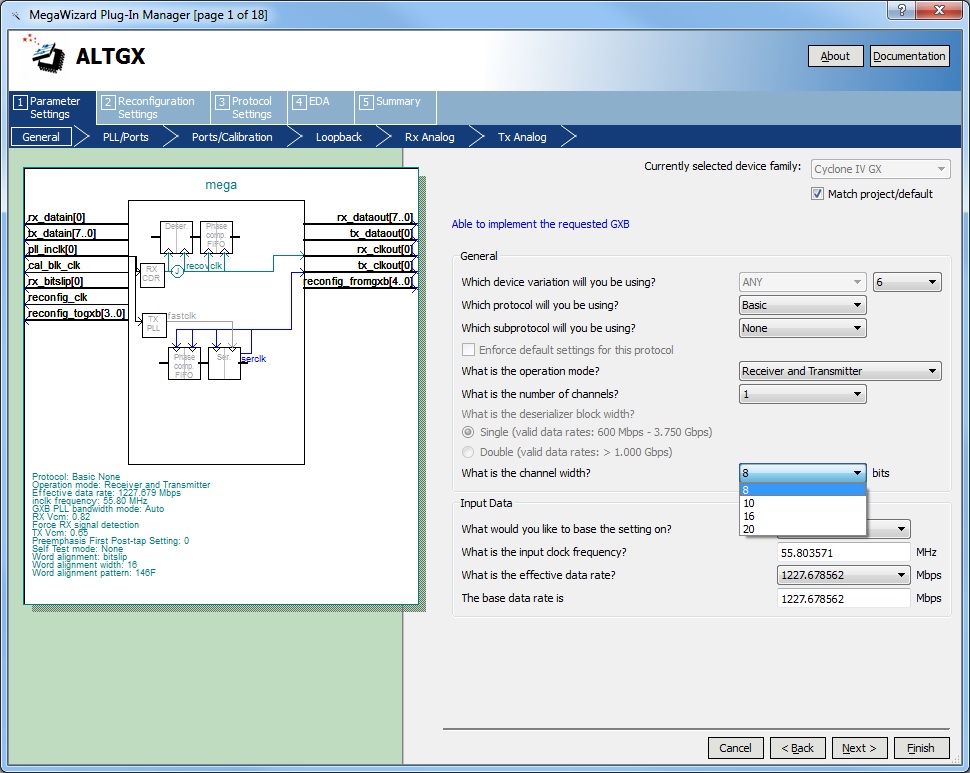Click the pll_inclk[0] port label
This screenshot has height=773, width=970.
(52, 249)
